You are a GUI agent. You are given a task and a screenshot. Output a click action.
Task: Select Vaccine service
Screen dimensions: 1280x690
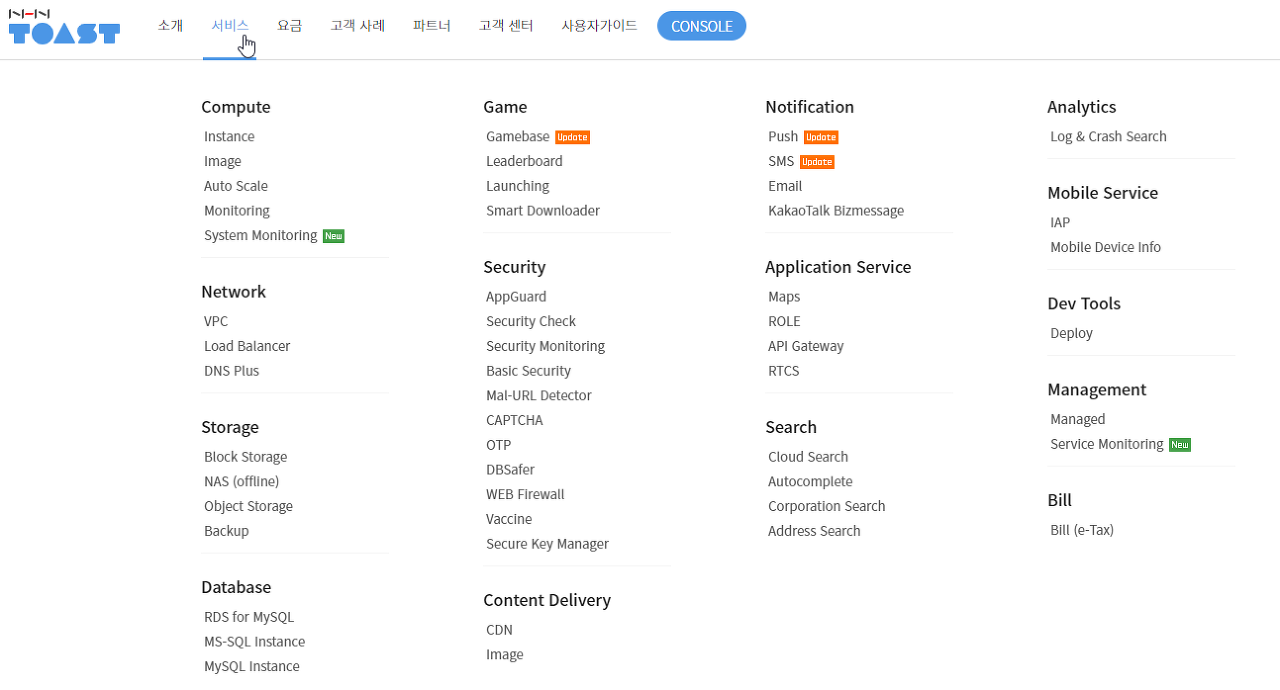(509, 520)
